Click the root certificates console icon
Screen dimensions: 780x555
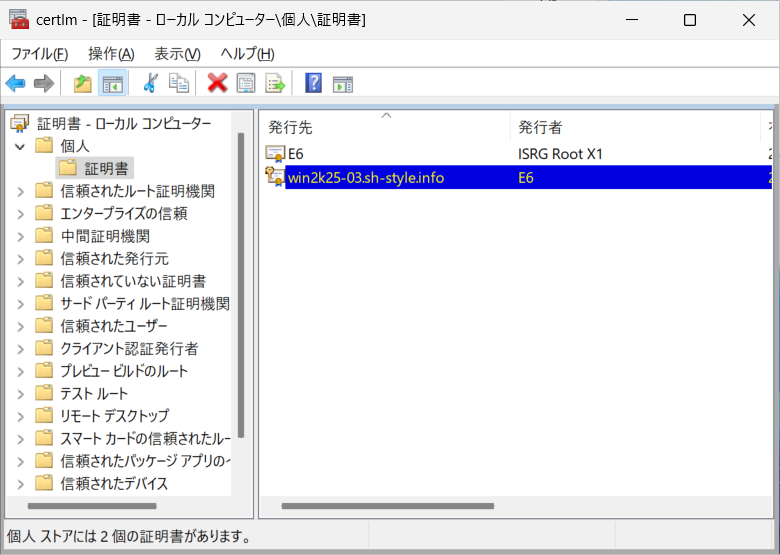click(x=20, y=123)
